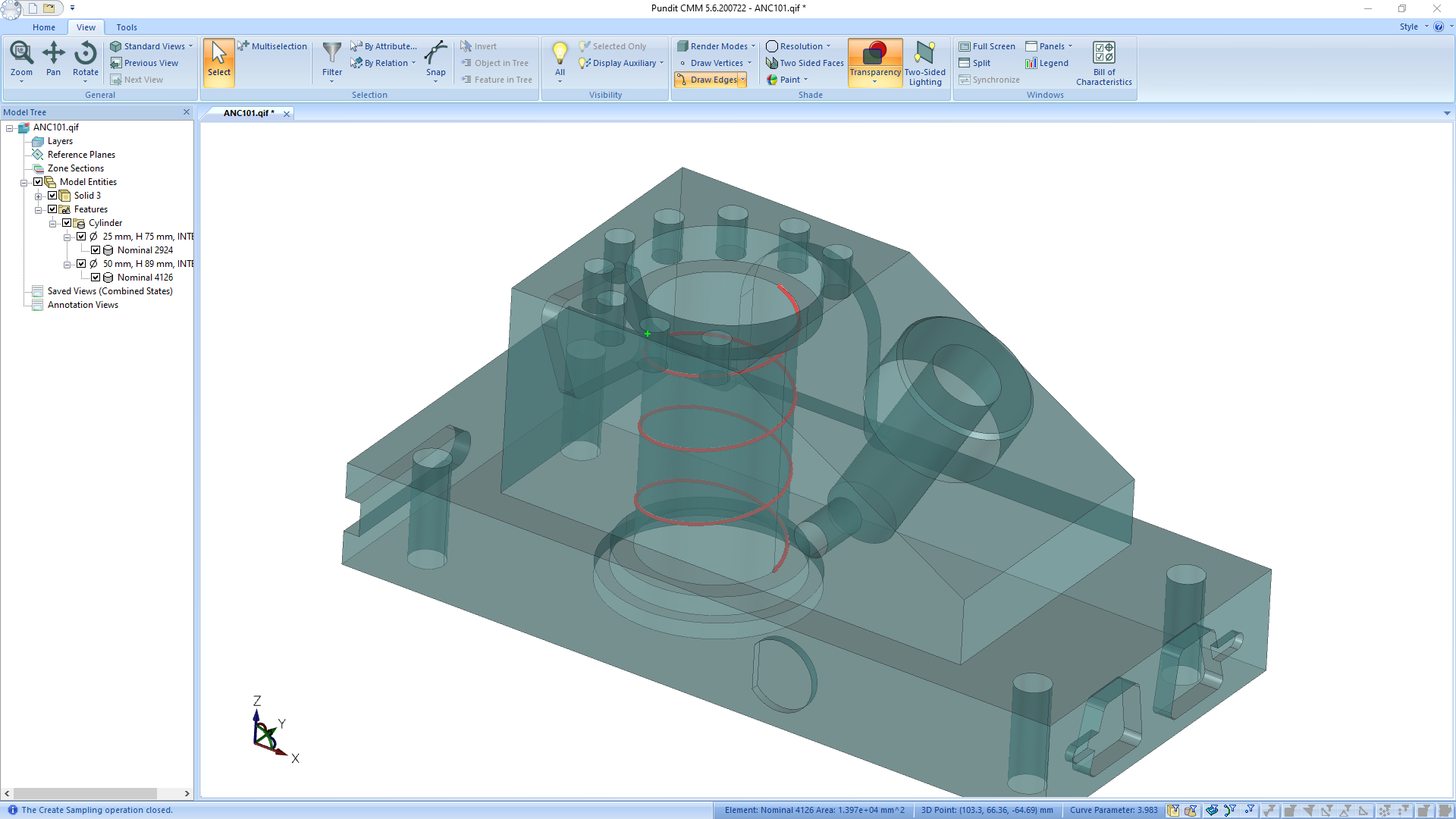Uncheck Model Entities checkbox
1456x819 pixels.
tap(38, 182)
